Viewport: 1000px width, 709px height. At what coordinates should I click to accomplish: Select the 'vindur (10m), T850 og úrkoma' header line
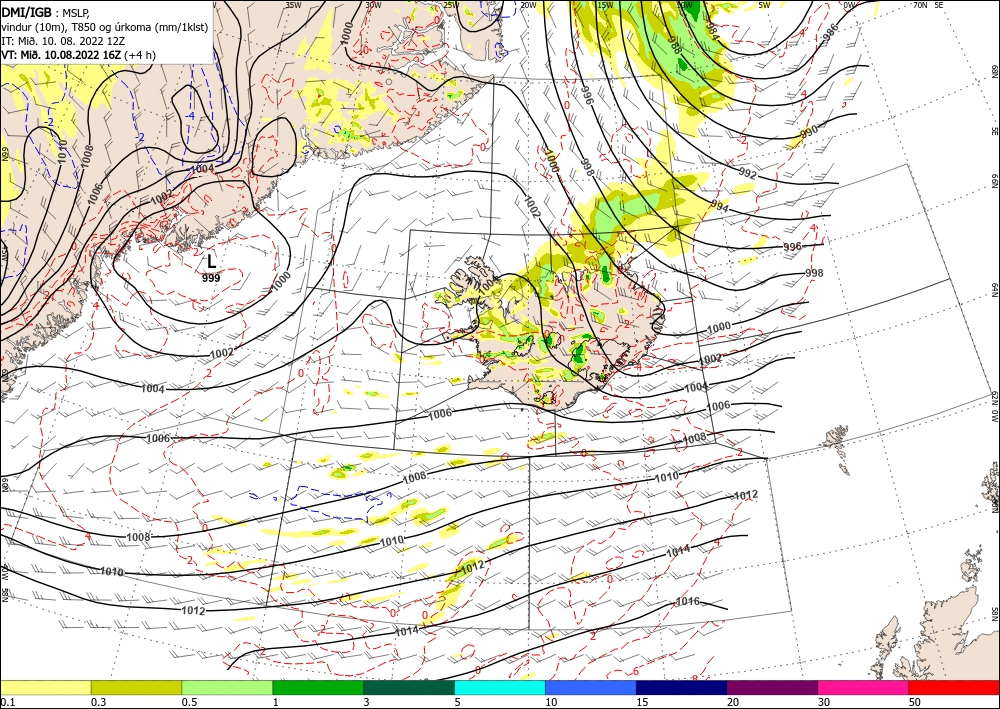point(105,27)
